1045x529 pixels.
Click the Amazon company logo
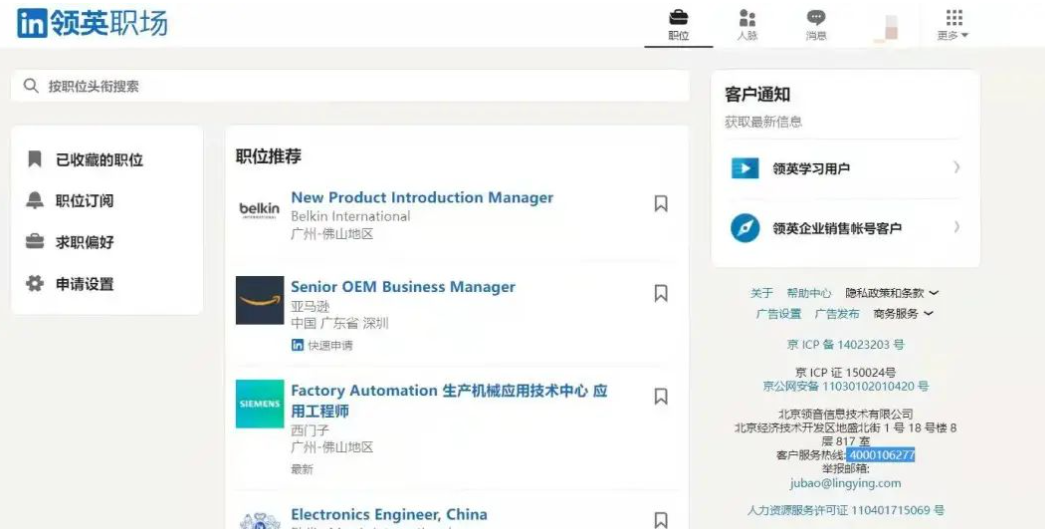click(260, 300)
